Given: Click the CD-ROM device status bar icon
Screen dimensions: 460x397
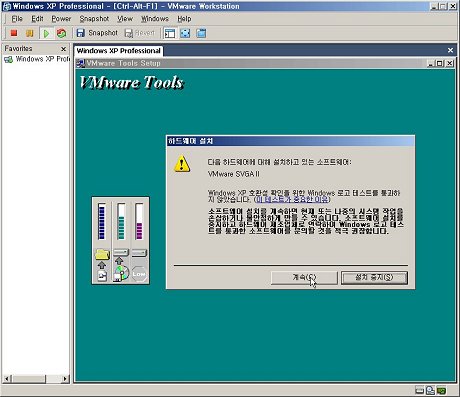Looking at the screenshot, I should coord(430,390).
